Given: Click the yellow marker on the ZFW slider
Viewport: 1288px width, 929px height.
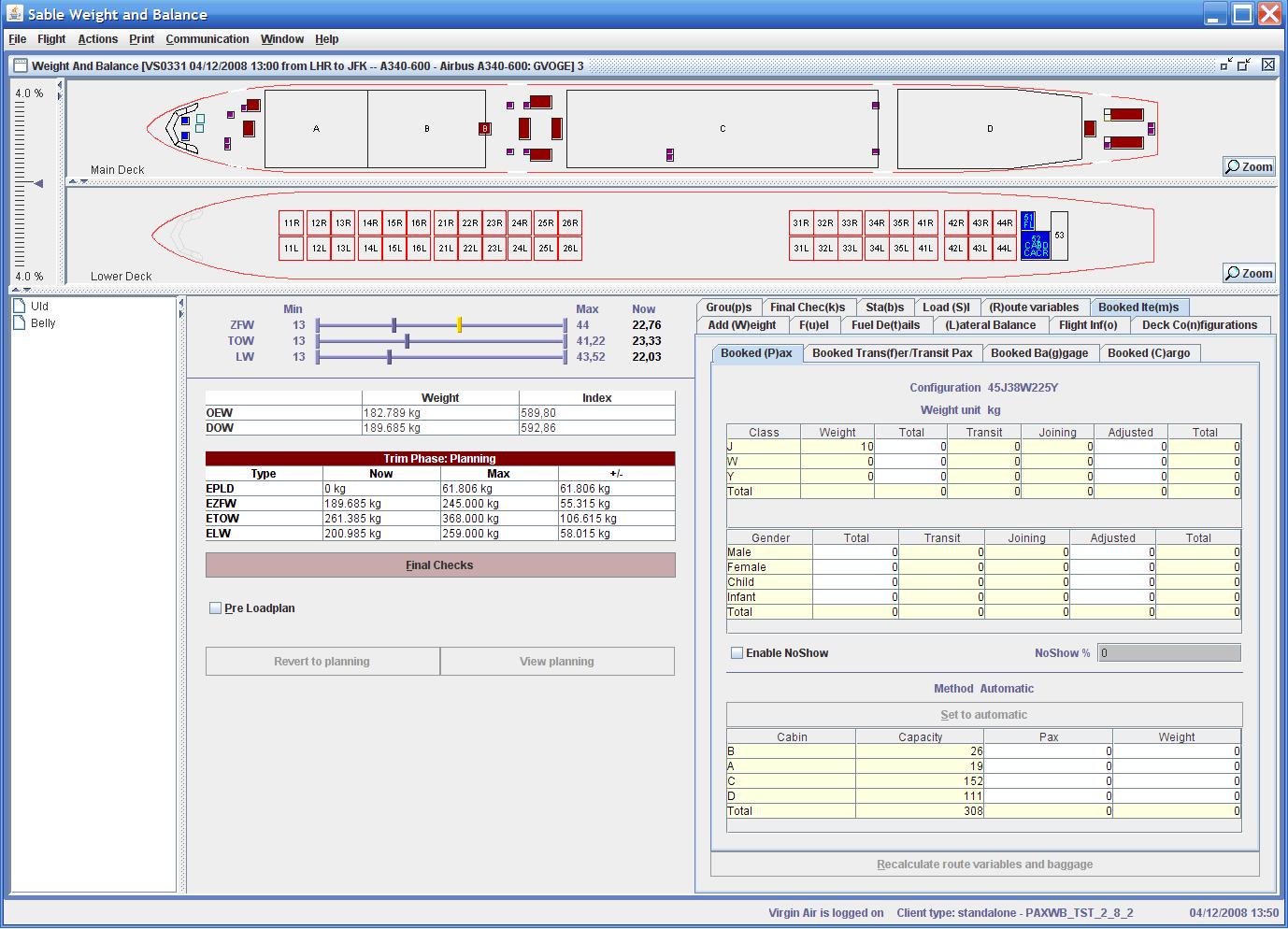Looking at the screenshot, I should [x=460, y=325].
